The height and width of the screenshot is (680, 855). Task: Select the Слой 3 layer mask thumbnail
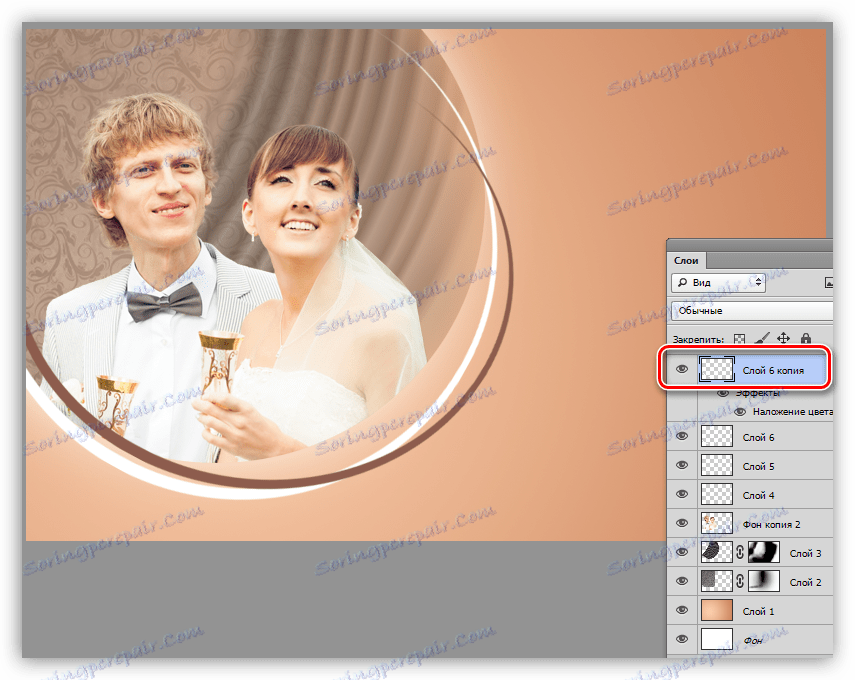point(764,552)
